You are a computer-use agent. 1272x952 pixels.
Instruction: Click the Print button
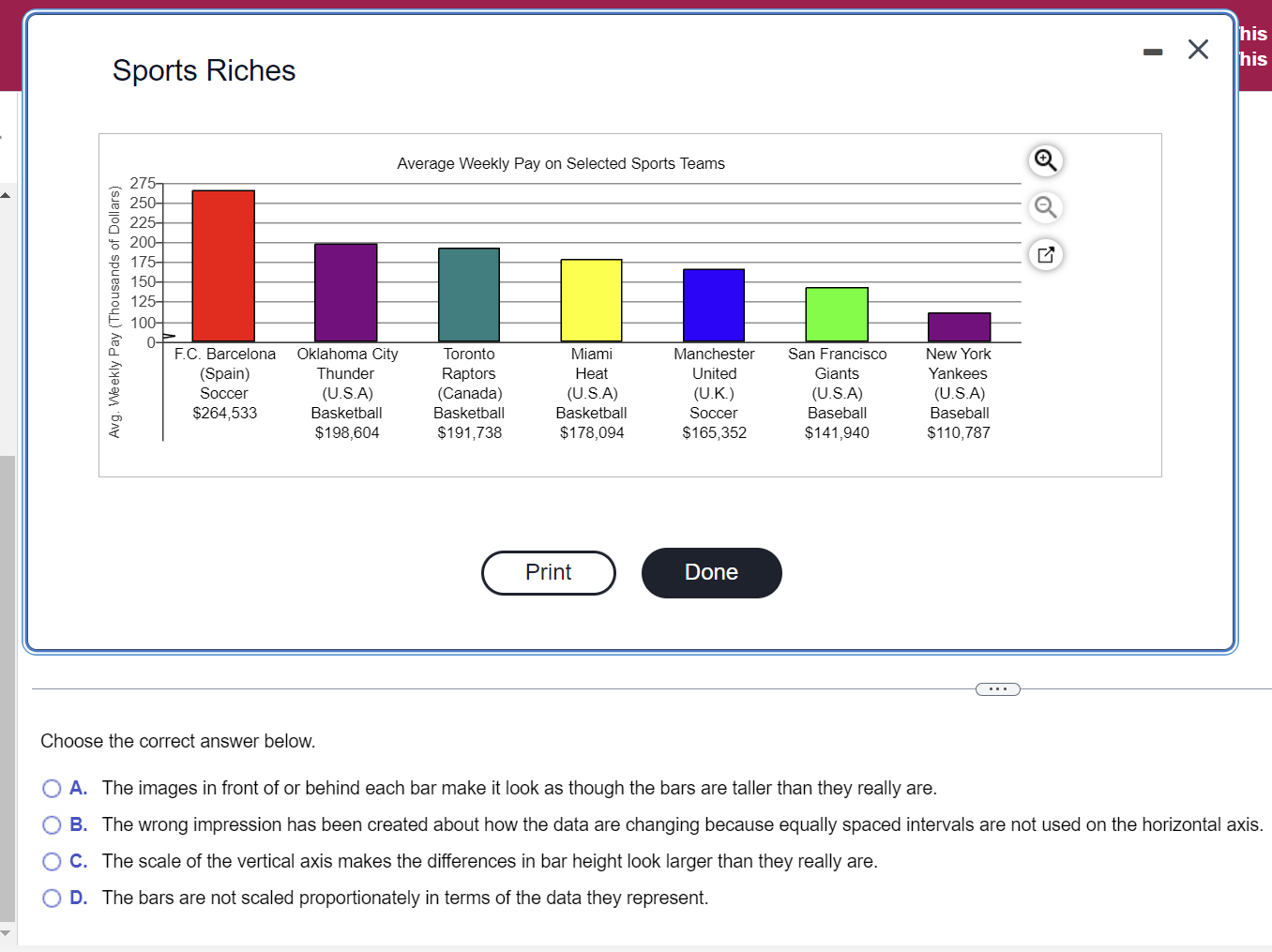(549, 573)
